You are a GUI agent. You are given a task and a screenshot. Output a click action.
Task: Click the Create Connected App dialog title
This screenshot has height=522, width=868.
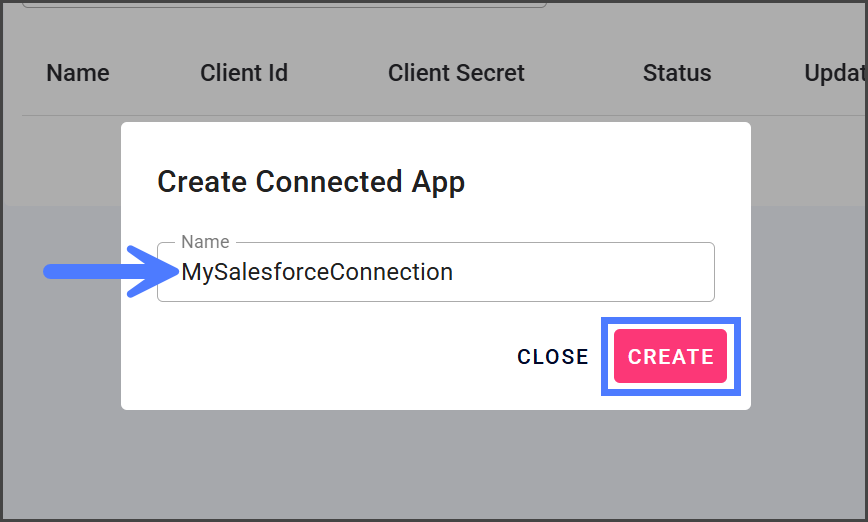coord(311,182)
